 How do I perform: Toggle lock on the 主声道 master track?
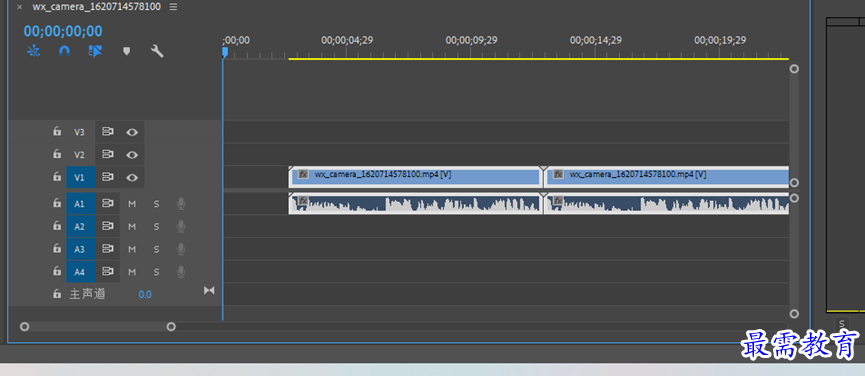[x=57, y=294]
